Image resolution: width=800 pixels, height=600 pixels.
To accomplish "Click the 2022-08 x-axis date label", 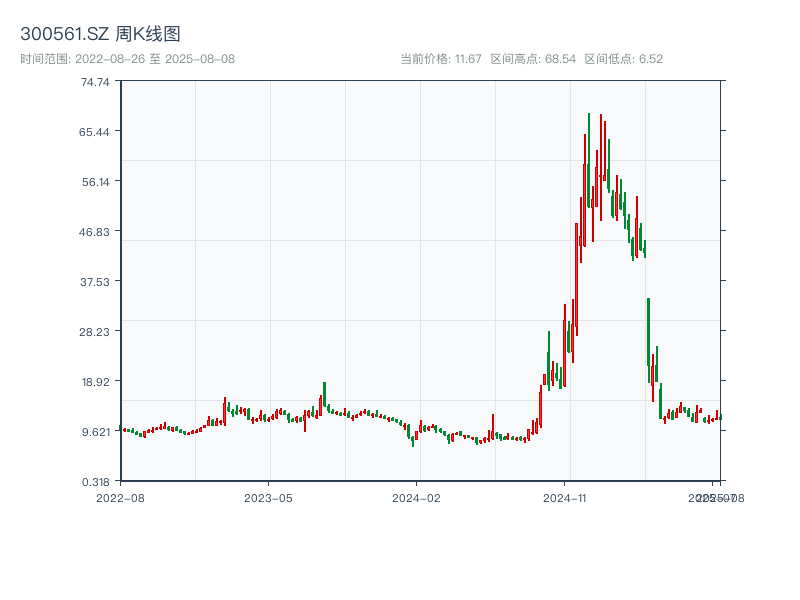I will pos(121,499).
